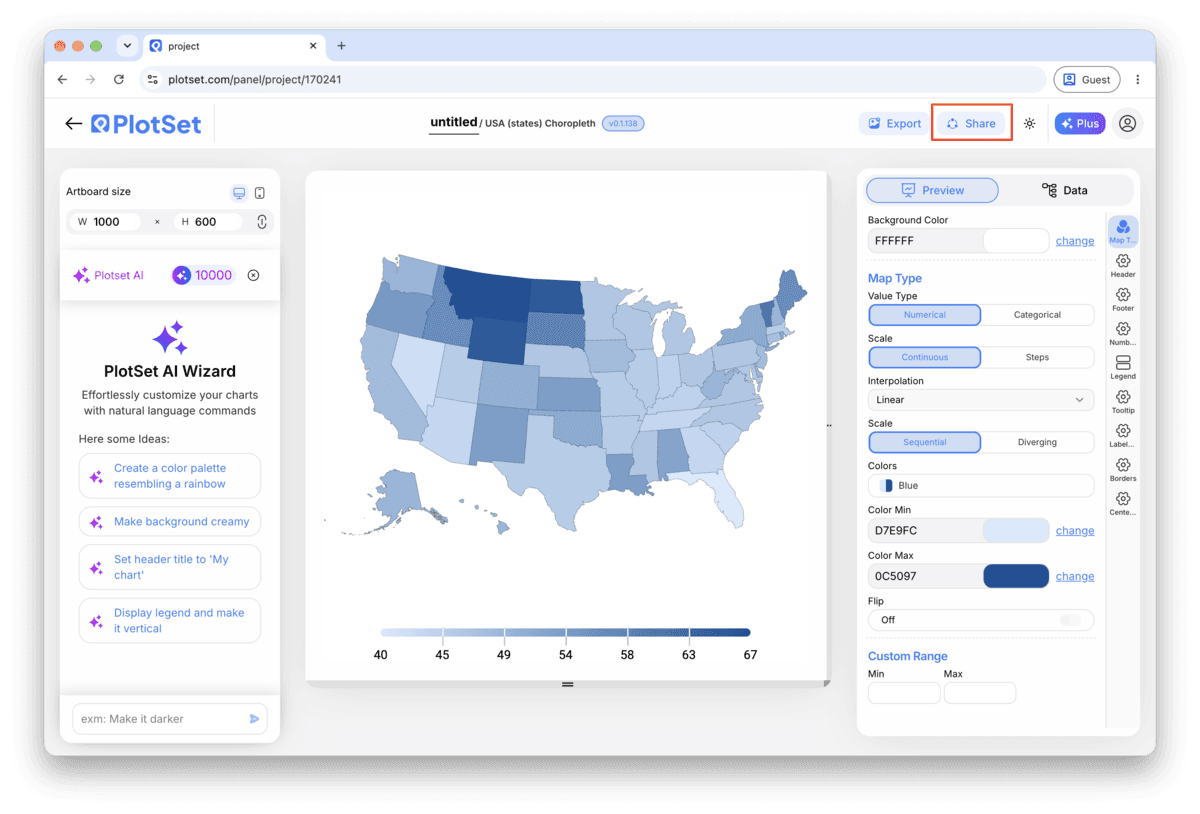Close the Plotset AI panel

[x=253, y=275]
